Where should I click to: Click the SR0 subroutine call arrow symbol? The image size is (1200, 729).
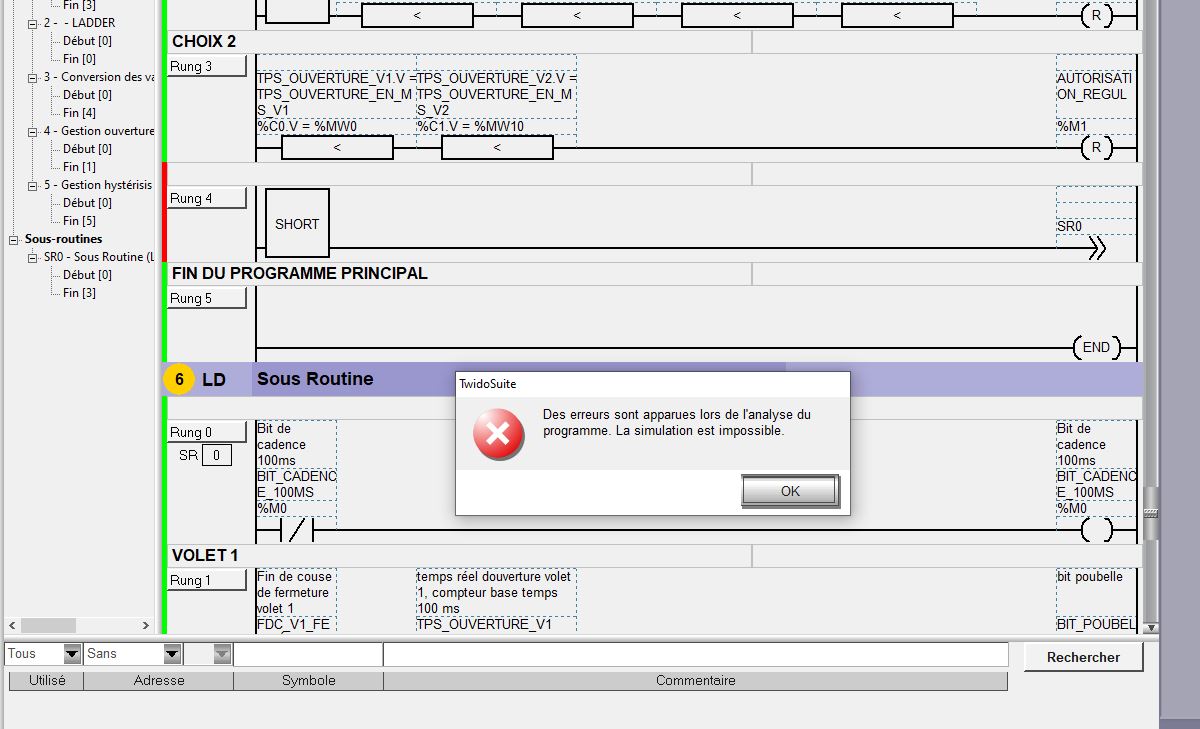[x=1096, y=249]
